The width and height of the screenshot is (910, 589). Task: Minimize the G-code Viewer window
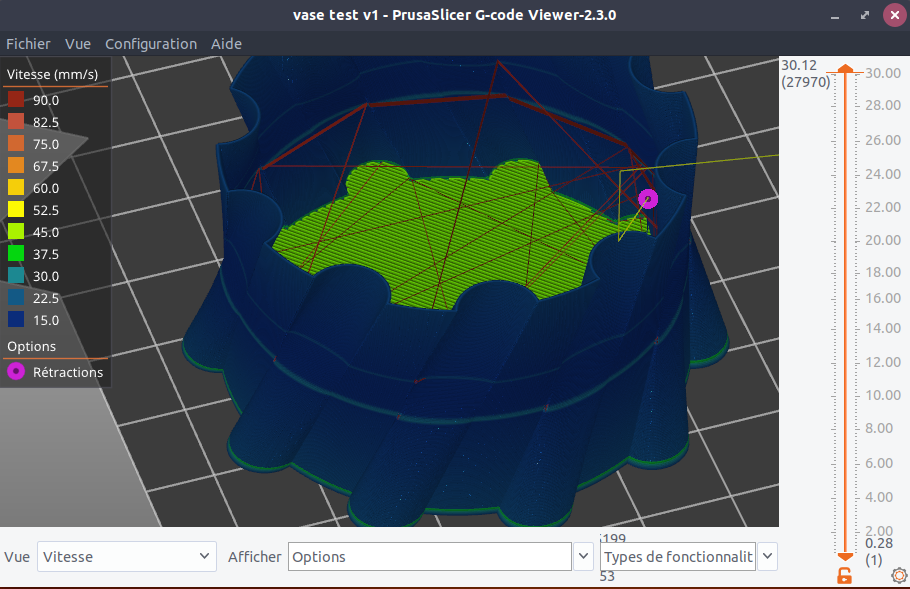click(835, 16)
